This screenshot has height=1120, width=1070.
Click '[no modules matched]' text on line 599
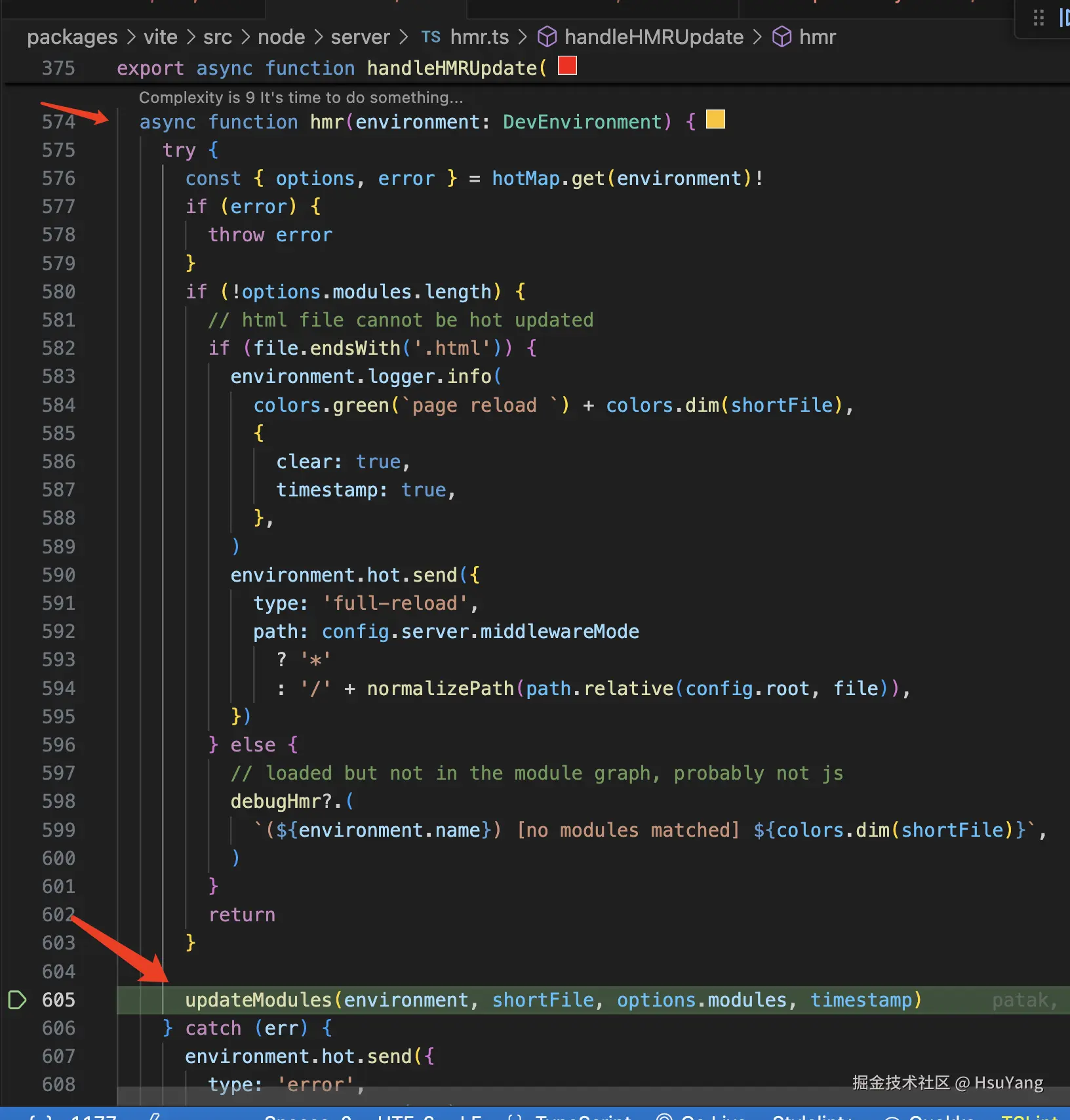(x=628, y=830)
